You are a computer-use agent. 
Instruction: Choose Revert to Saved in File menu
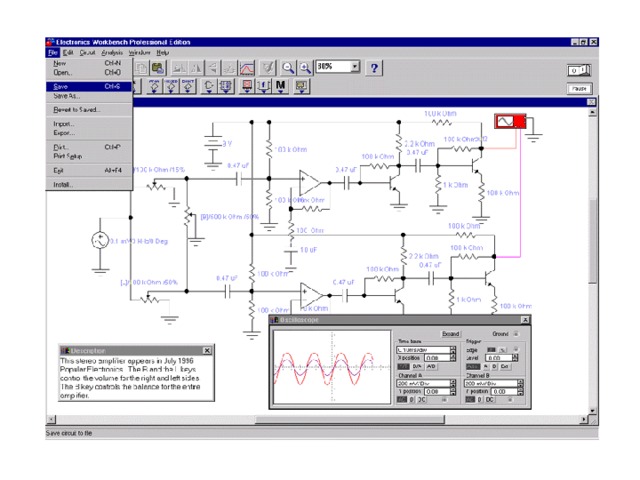pyautogui.click(x=89, y=110)
